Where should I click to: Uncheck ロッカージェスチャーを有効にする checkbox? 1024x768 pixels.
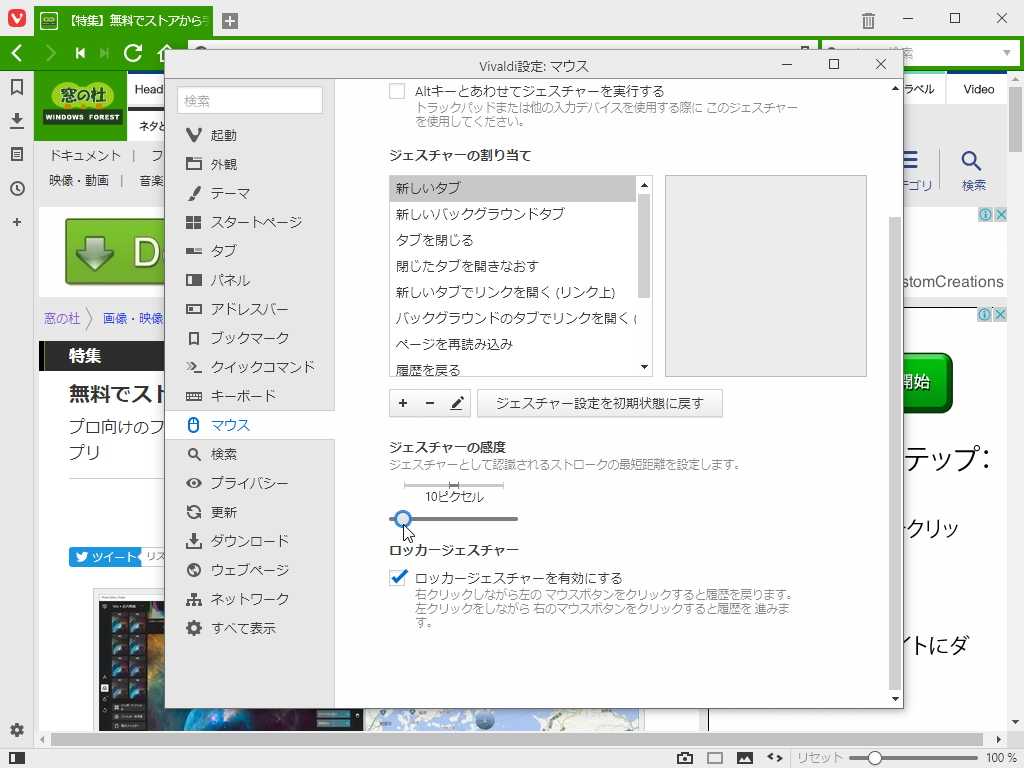pyautogui.click(x=398, y=578)
